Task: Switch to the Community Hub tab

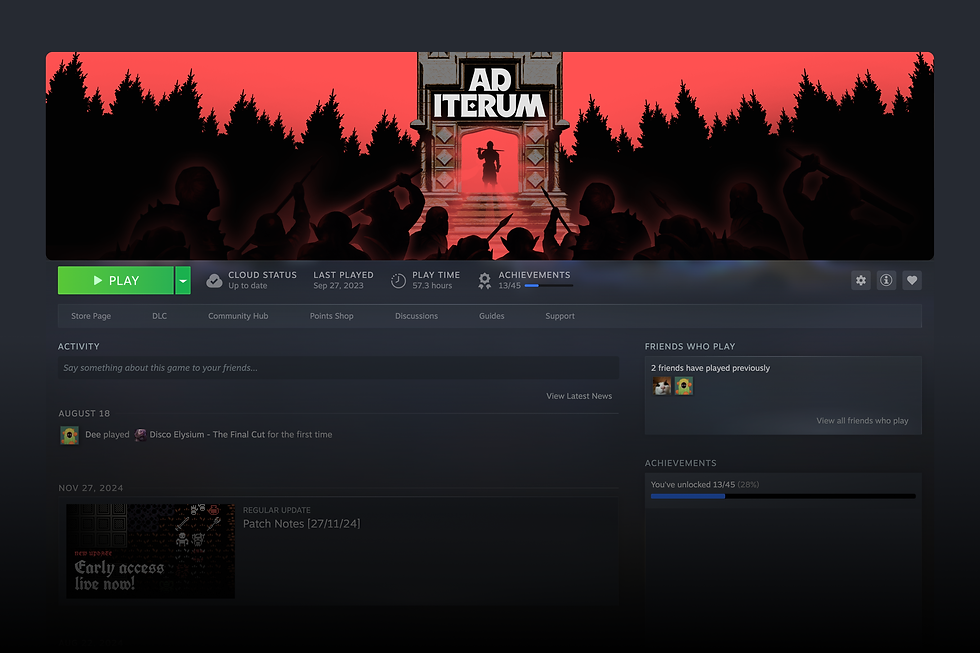Action: [237, 316]
